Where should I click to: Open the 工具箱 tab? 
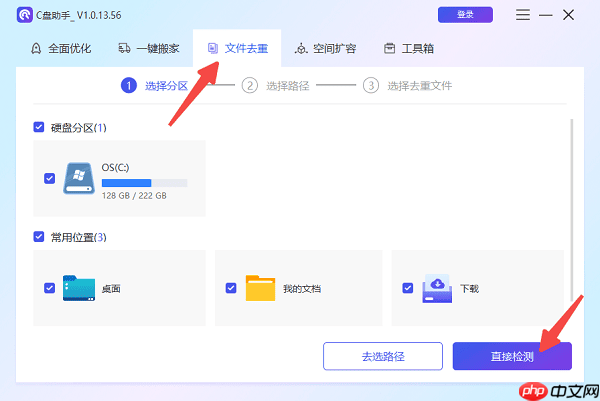409,49
